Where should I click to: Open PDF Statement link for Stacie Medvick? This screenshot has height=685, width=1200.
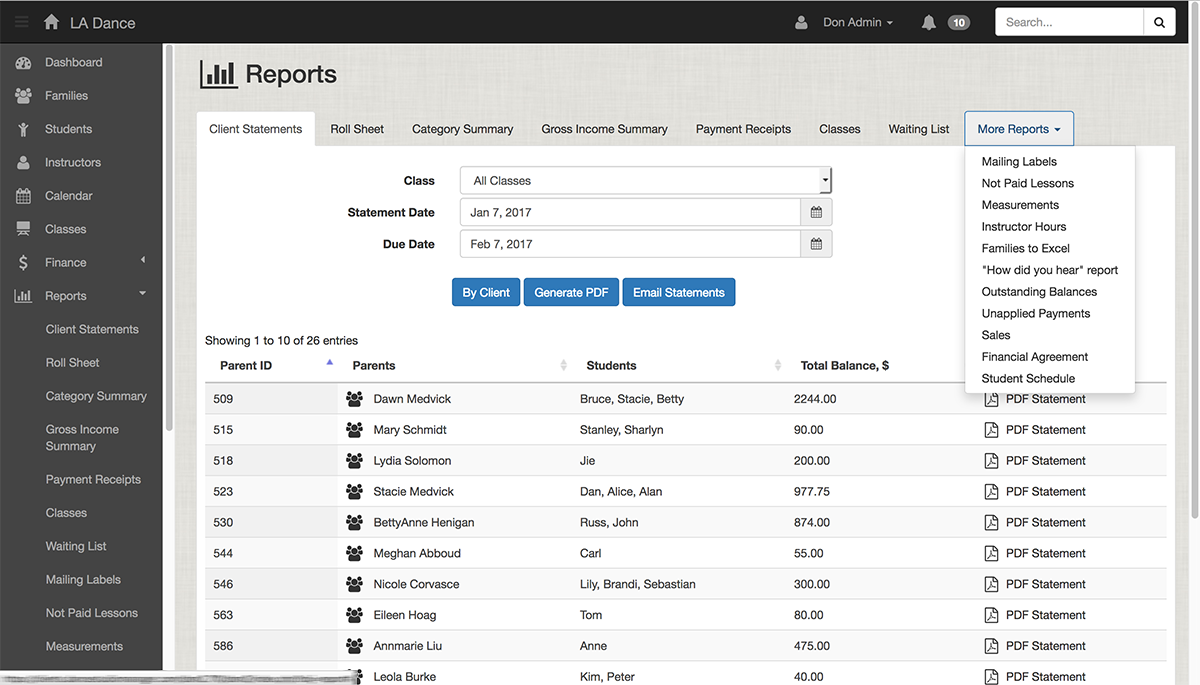1045,492
